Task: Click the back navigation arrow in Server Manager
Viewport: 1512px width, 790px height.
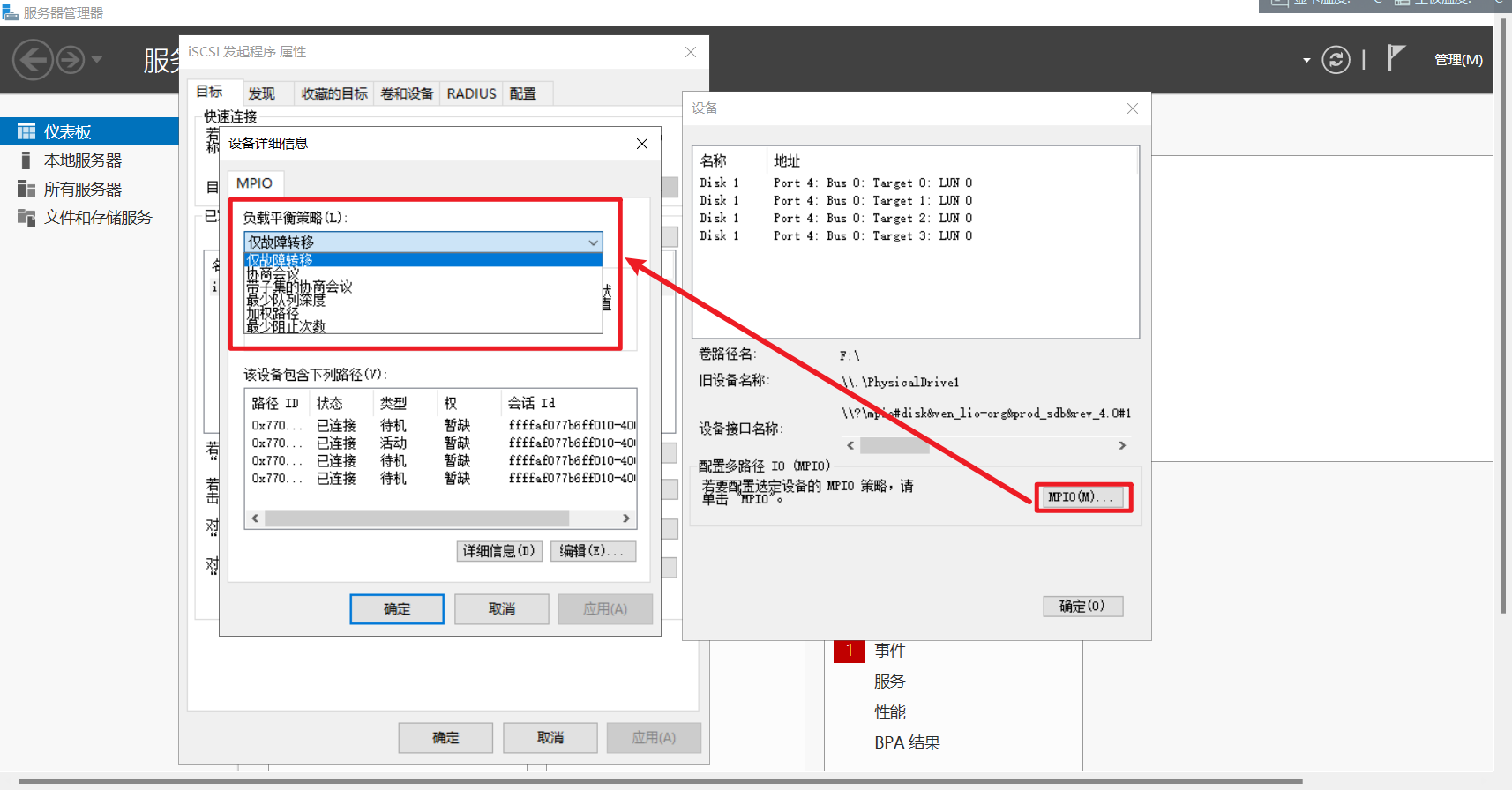Action: pyautogui.click(x=33, y=60)
